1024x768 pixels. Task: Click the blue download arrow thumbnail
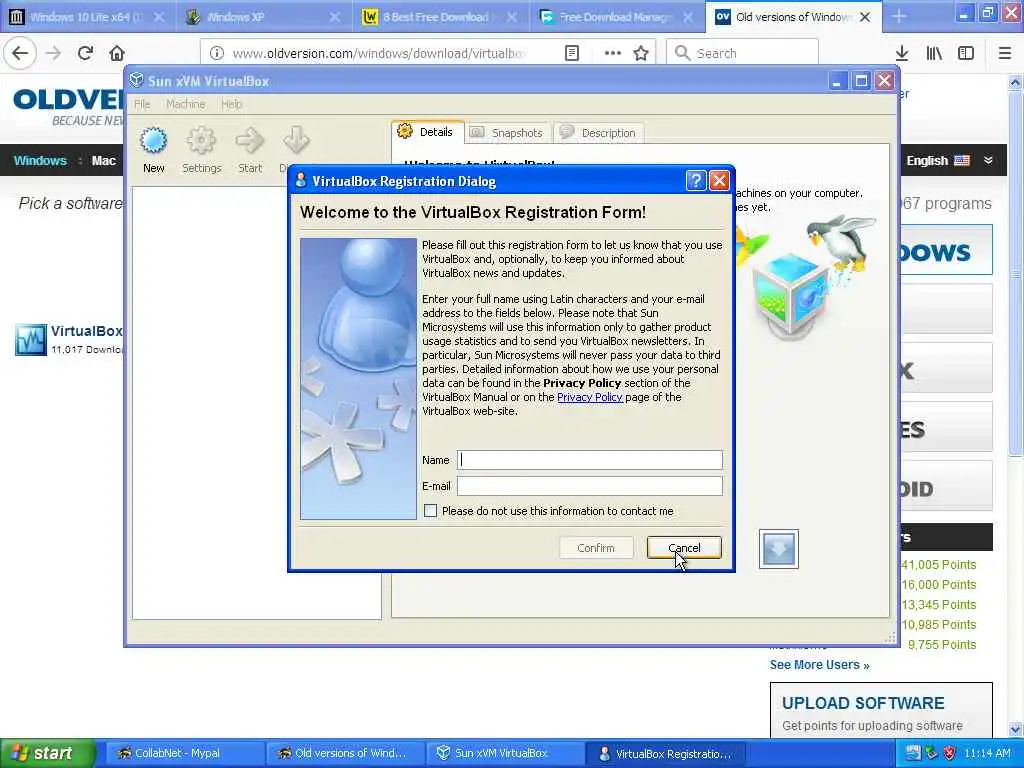point(778,549)
